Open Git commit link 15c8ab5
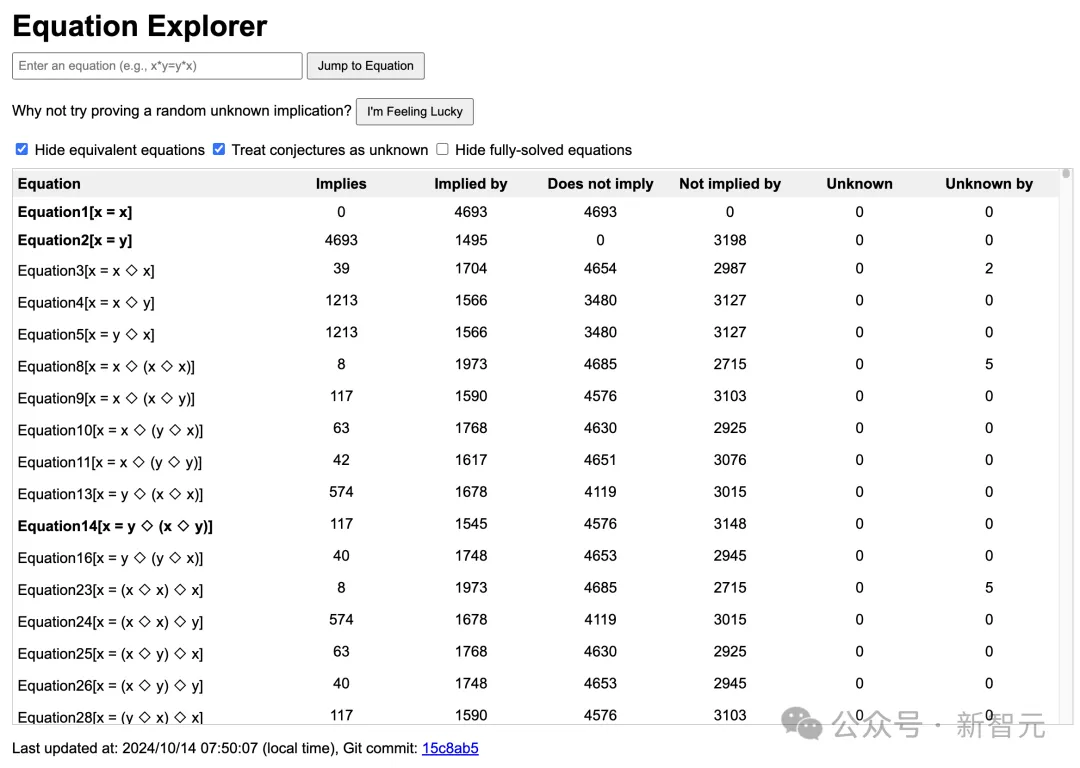Viewport: 1080px width, 768px height. click(450, 748)
